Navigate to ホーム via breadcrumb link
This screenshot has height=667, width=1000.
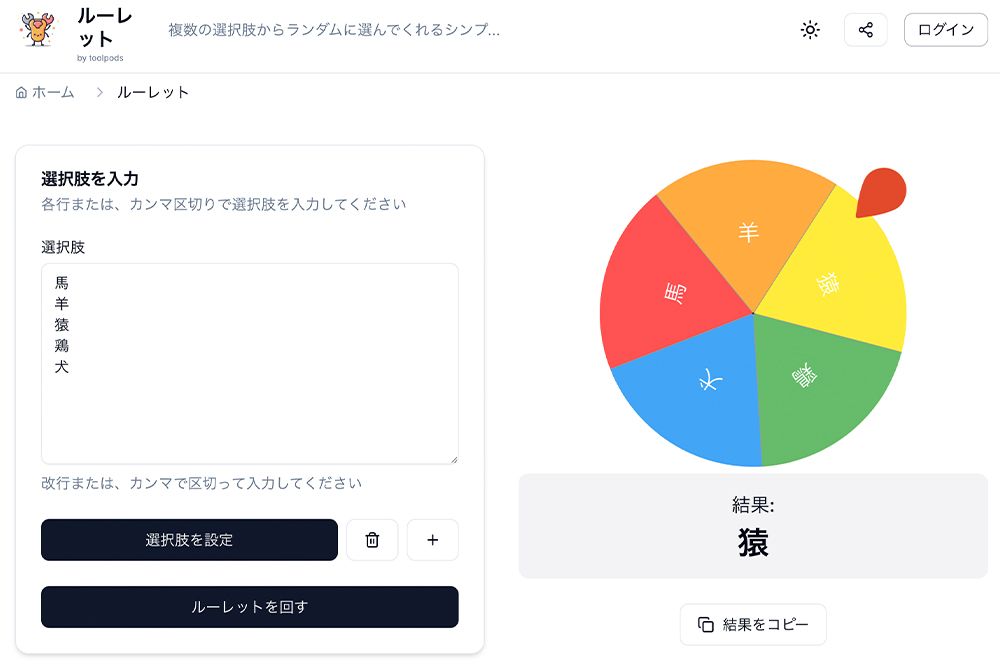pyautogui.click(x=52, y=91)
